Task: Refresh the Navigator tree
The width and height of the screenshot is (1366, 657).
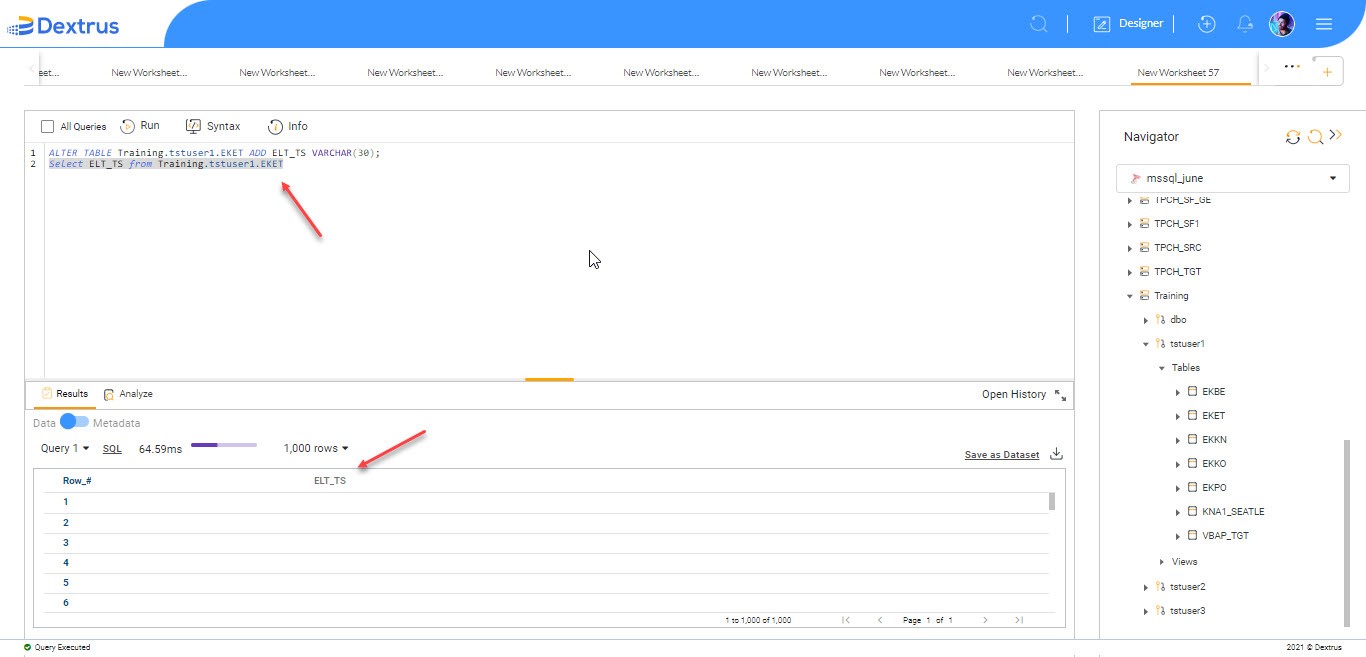Action: tap(1293, 137)
